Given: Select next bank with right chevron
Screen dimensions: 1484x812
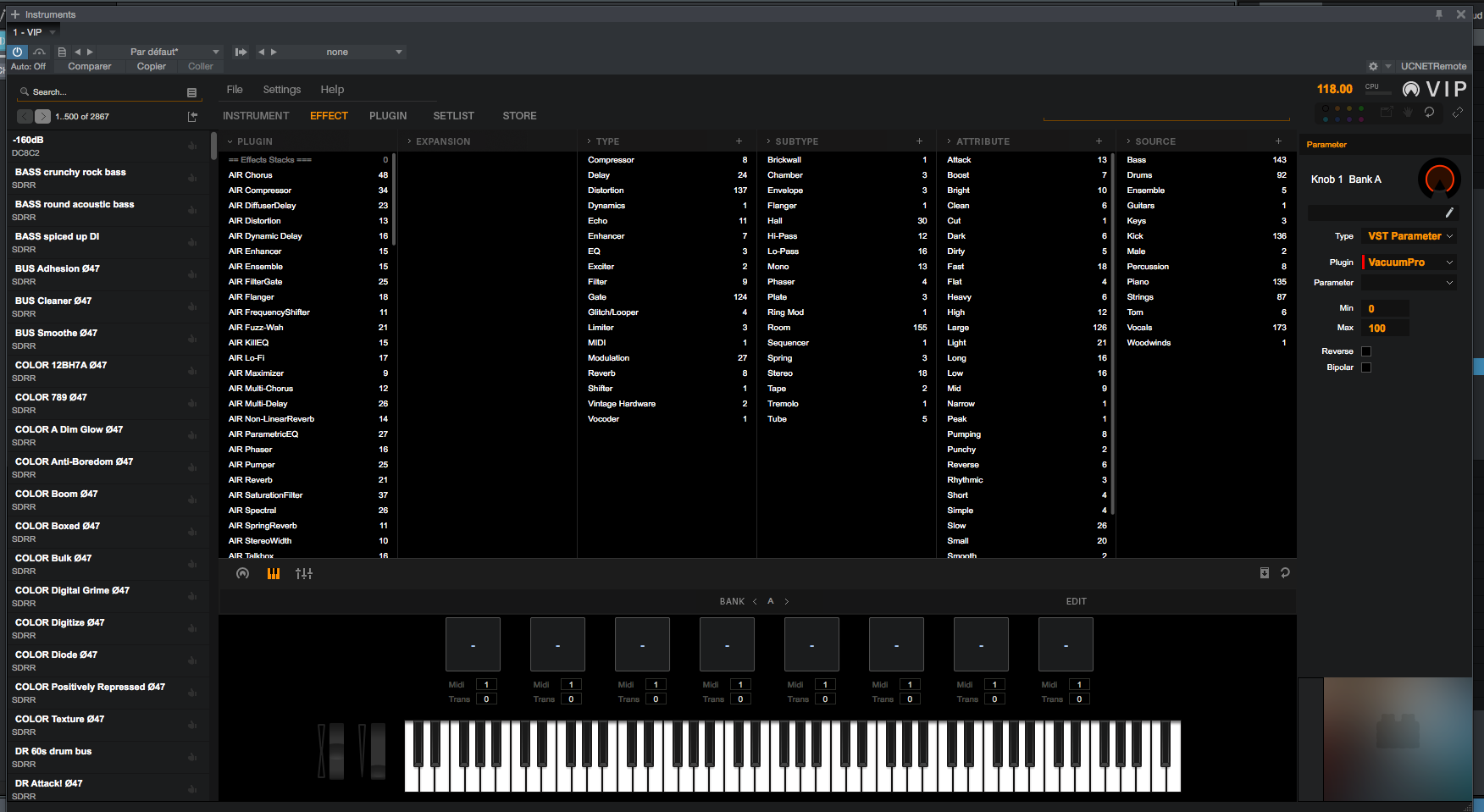Looking at the screenshot, I should (787, 601).
